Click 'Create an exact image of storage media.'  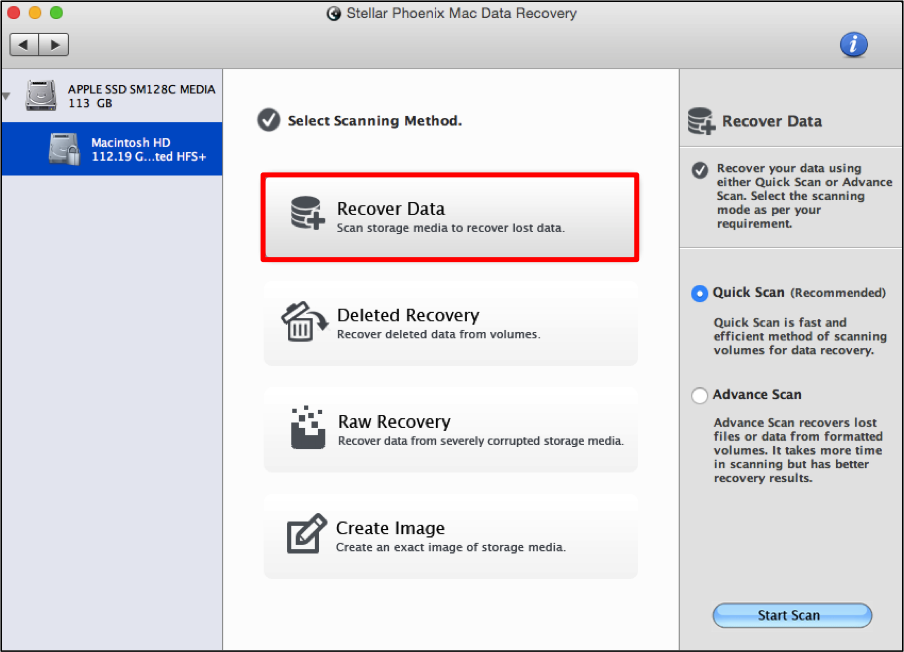[451, 547]
